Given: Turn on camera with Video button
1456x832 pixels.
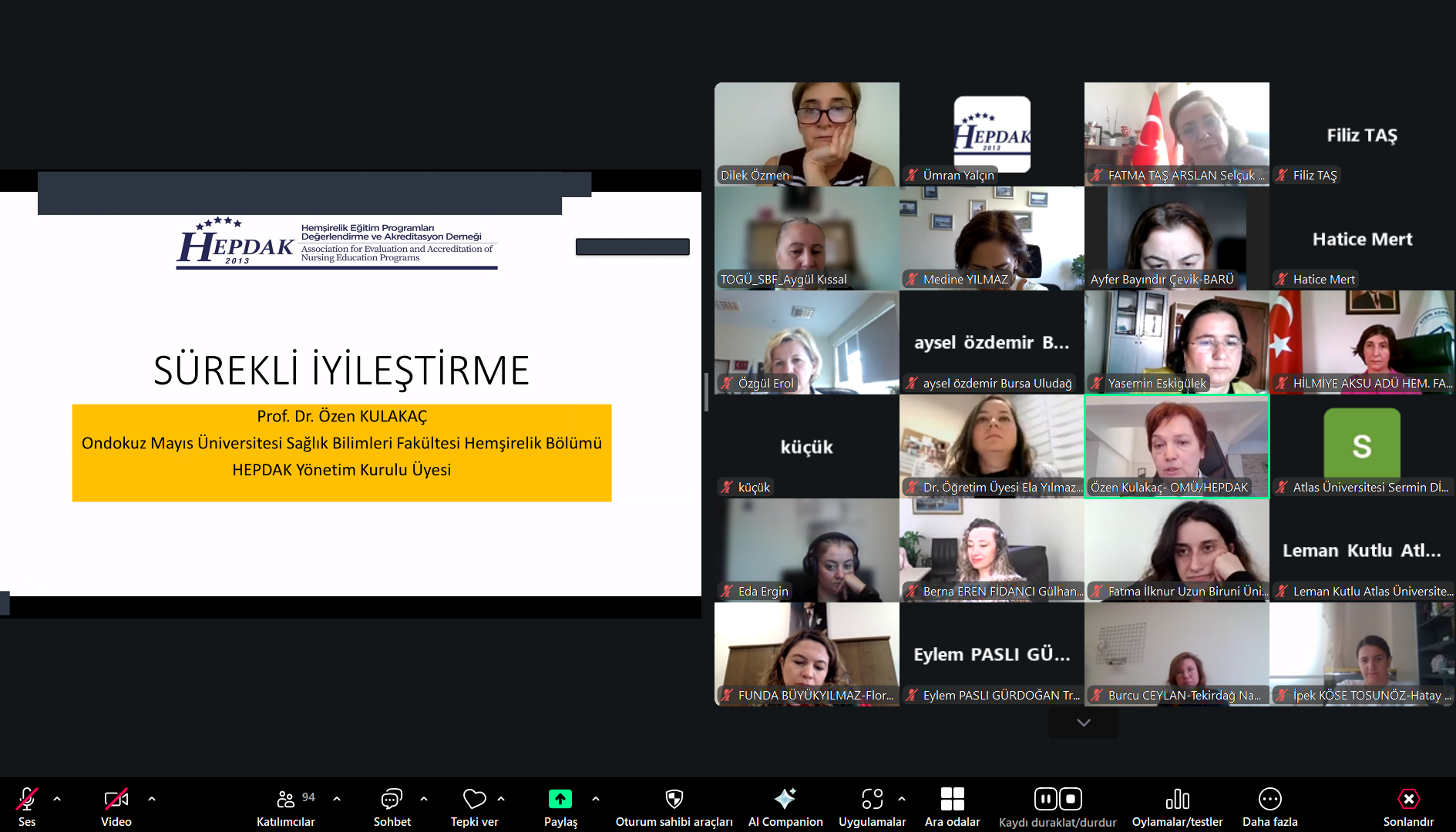Looking at the screenshot, I should click(116, 805).
